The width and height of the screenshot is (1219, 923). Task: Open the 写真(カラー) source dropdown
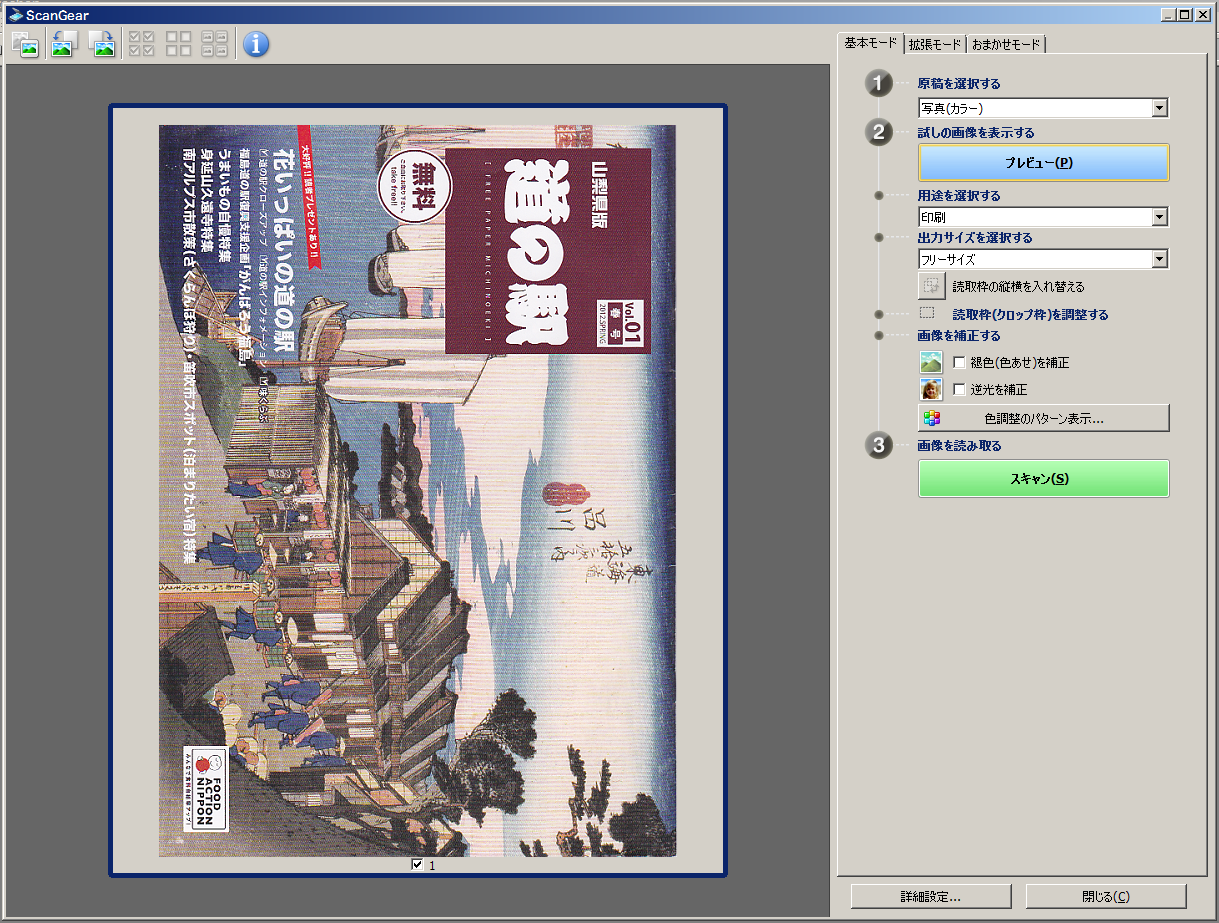click(1043, 108)
